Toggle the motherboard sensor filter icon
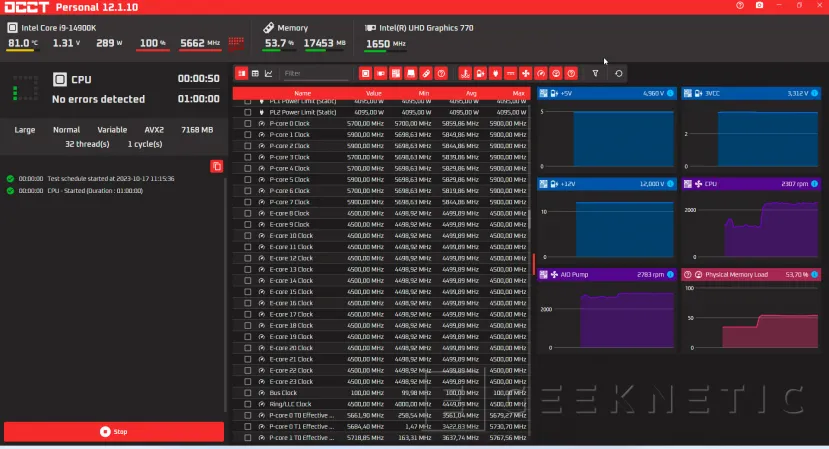Viewport: 829px width, 449px height. [395, 74]
